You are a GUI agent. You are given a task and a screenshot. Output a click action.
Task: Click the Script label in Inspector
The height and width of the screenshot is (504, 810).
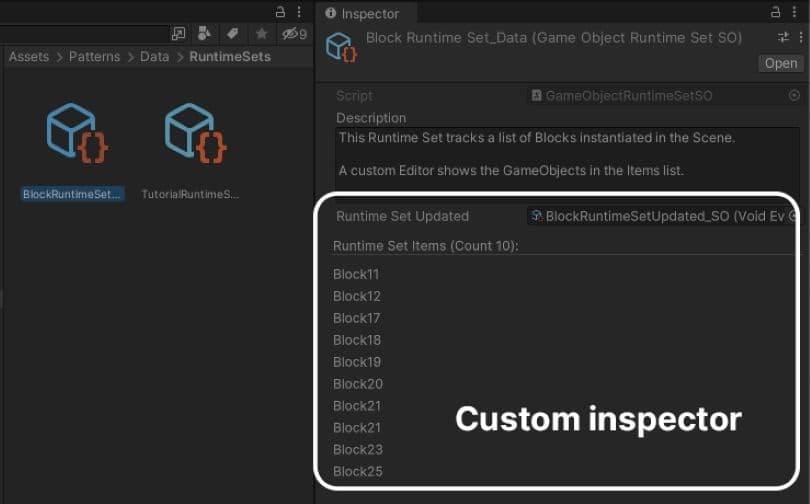click(354, 96)
